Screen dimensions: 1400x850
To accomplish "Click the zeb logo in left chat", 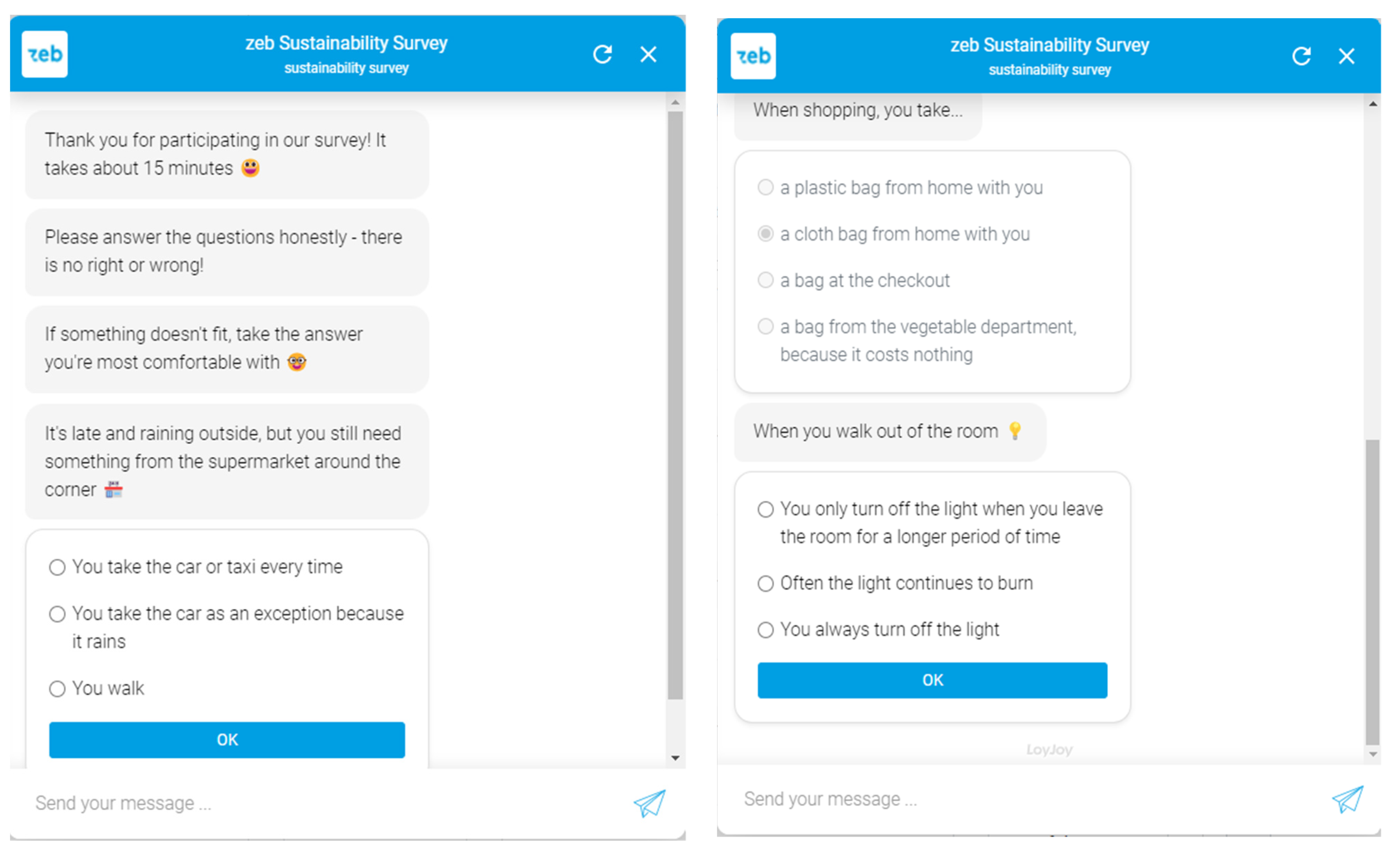I will tap(44, 54).
